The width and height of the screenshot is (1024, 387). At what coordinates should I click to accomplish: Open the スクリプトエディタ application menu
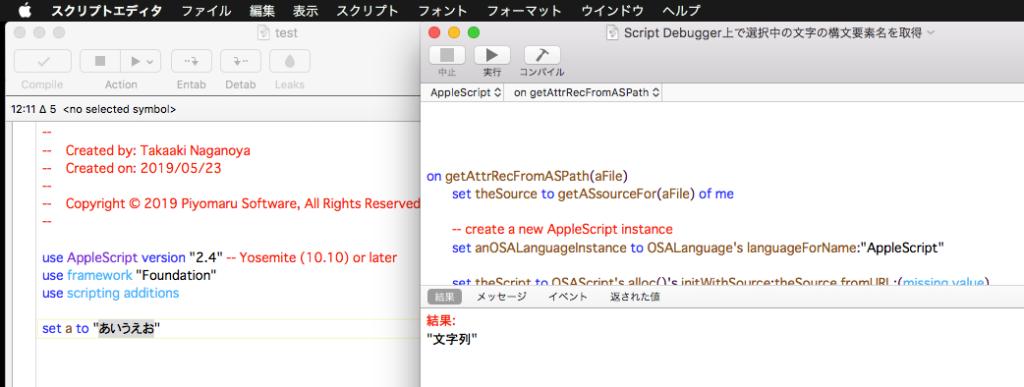pyautogui.click(x=106, y=10)
